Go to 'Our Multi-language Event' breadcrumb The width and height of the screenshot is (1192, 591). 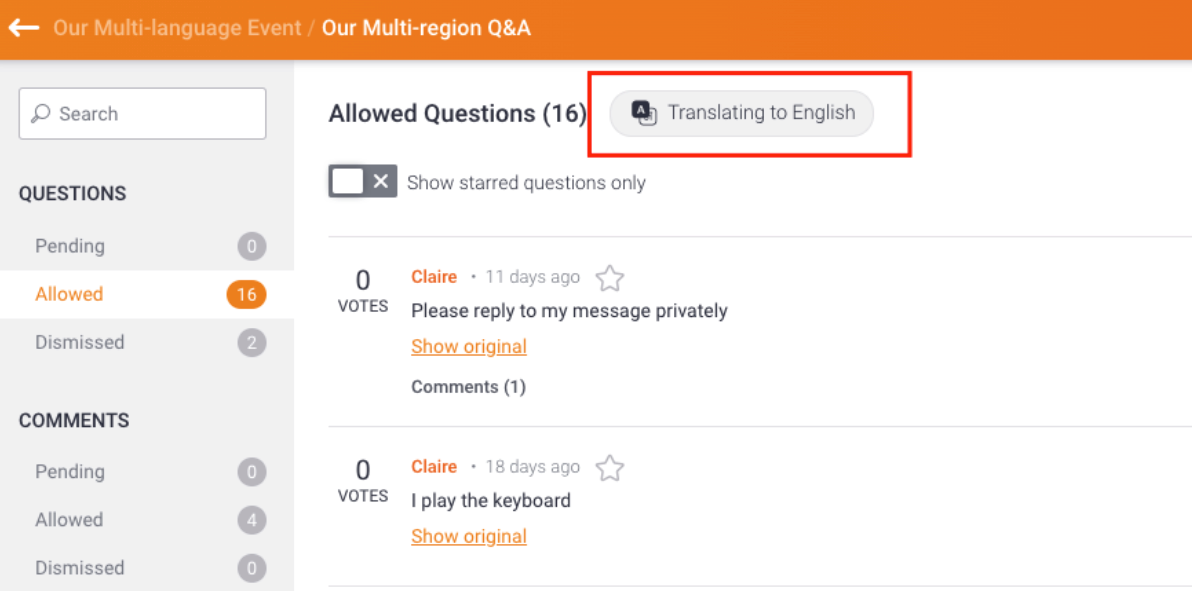pyautogui.click(x=177, y=28)
